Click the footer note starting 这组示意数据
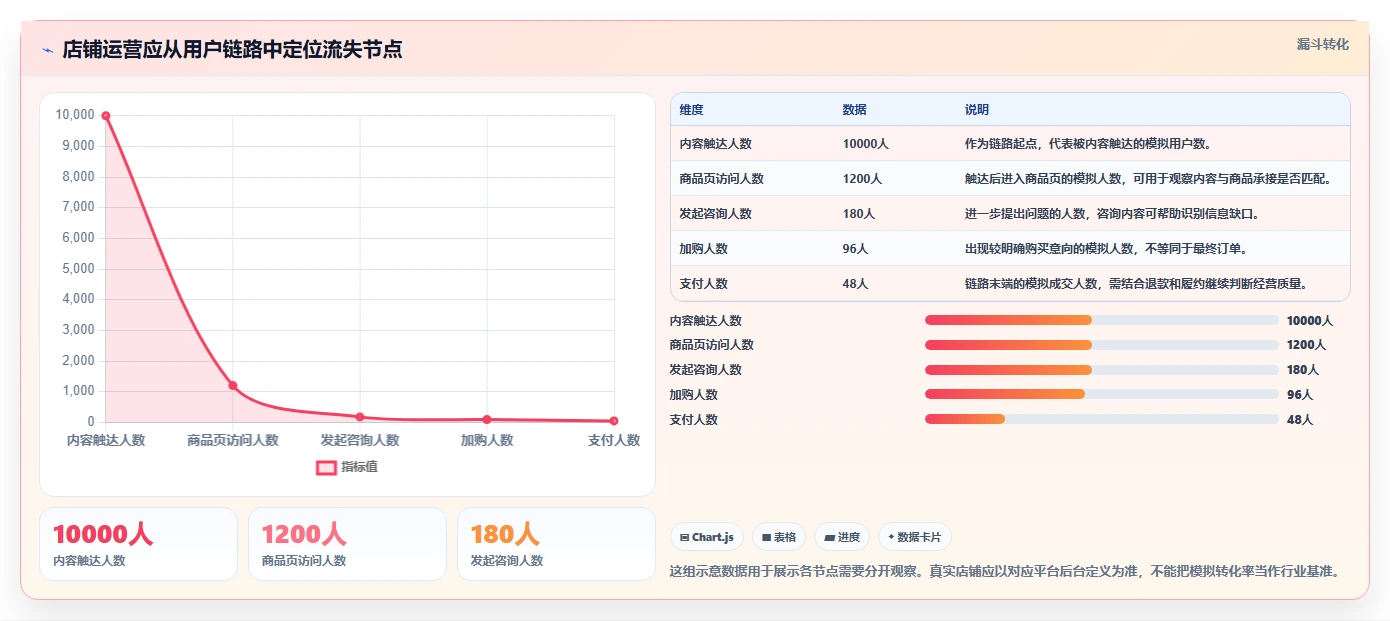Image resolution: width=1390 pixels, height=621 pixels. [x=1005, y=572]
